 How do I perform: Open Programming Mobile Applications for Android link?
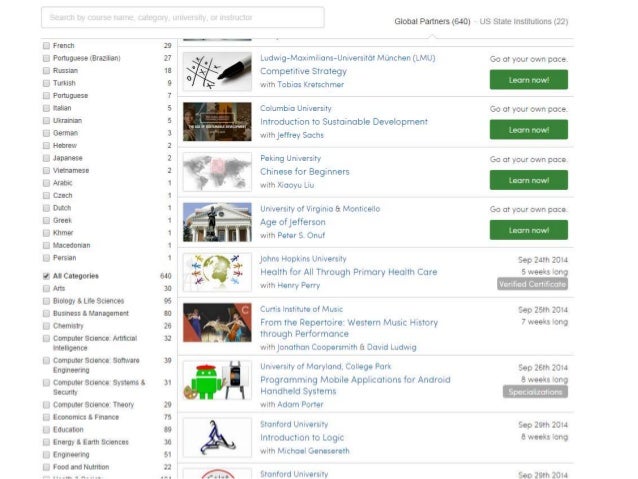coord(355,385)
